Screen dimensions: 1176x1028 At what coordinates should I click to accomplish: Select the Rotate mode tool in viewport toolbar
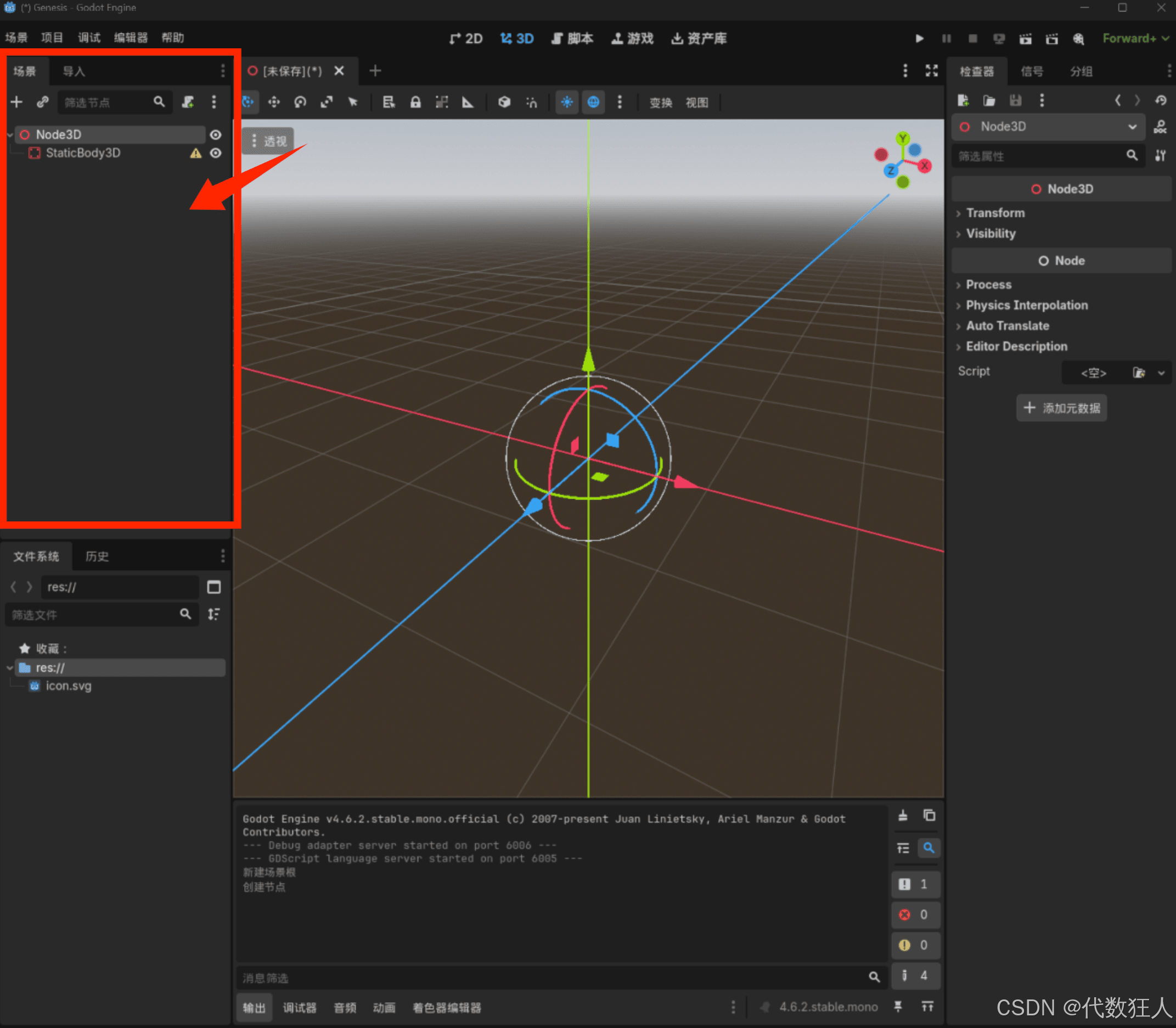(300, 102)
